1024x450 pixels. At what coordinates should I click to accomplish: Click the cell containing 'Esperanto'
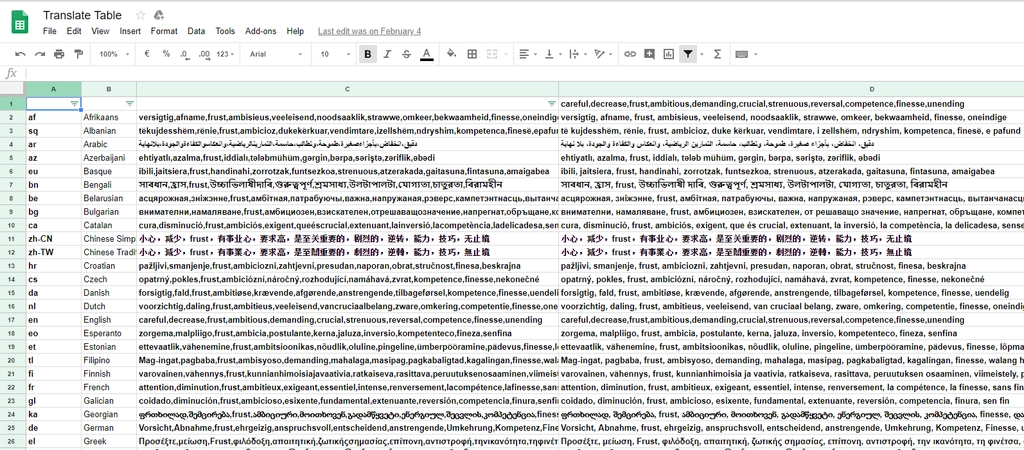109,333
